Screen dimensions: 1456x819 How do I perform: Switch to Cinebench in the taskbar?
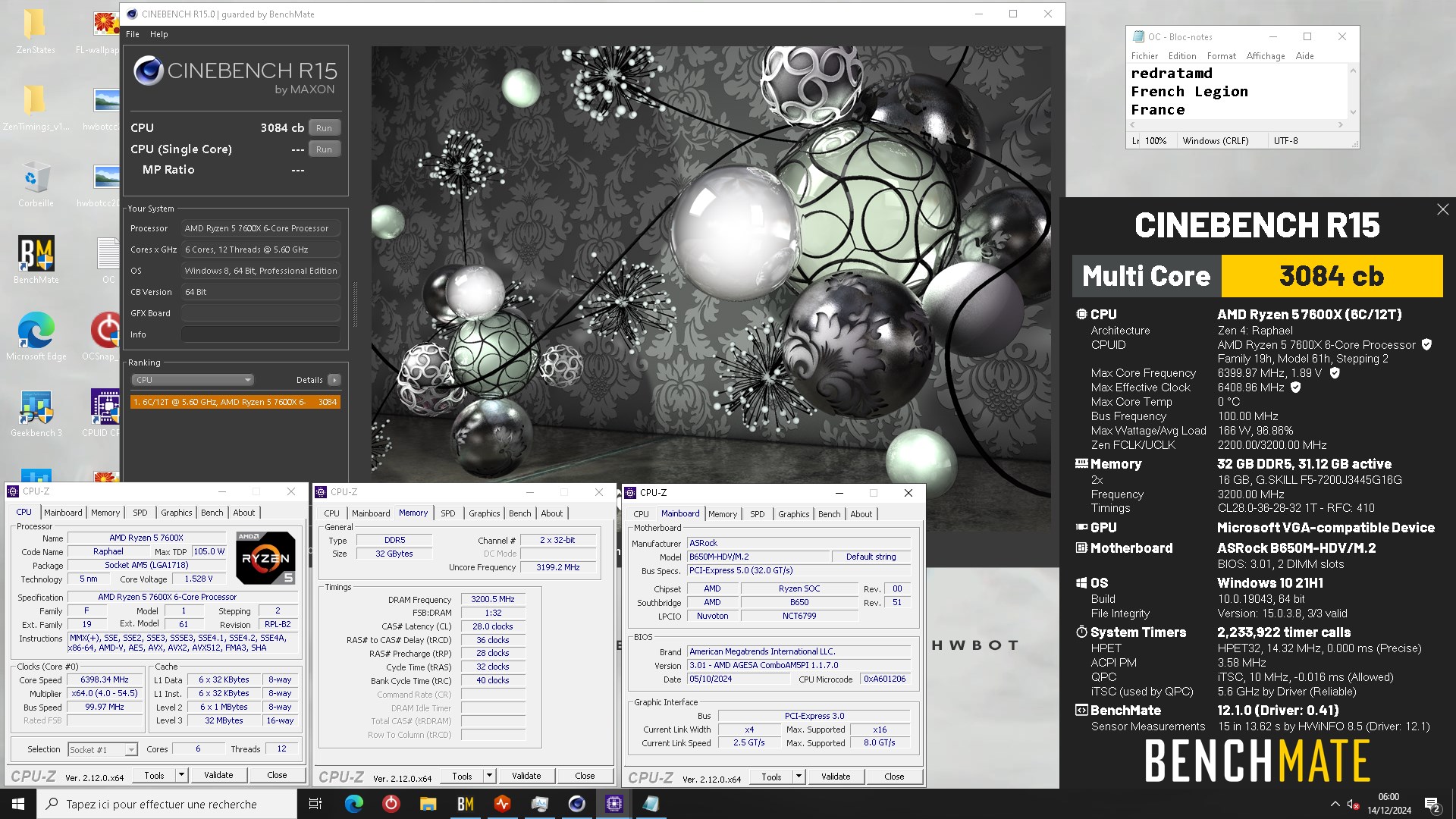(576, 804)
